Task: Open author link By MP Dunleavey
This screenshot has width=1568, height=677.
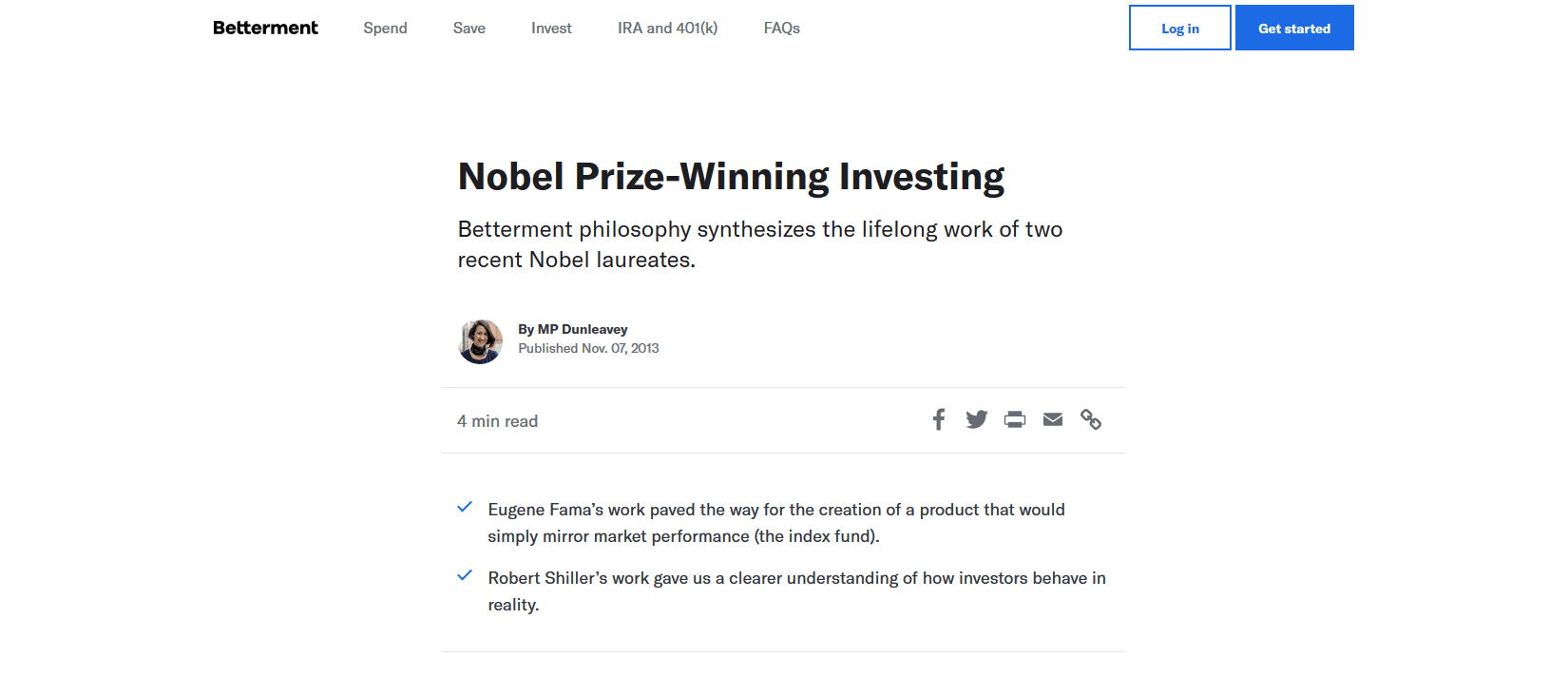Action: 573,329
